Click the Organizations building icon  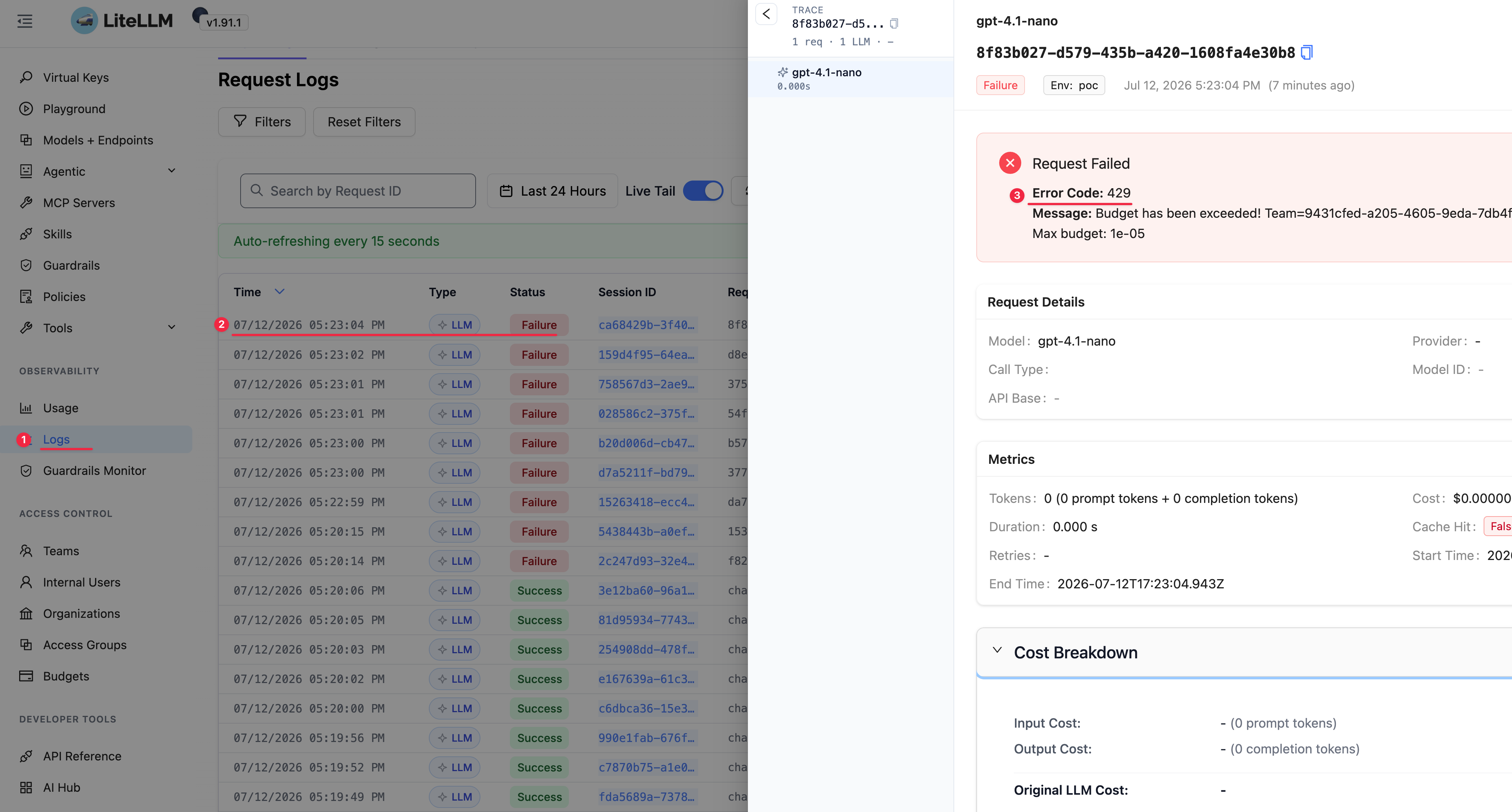26,613
